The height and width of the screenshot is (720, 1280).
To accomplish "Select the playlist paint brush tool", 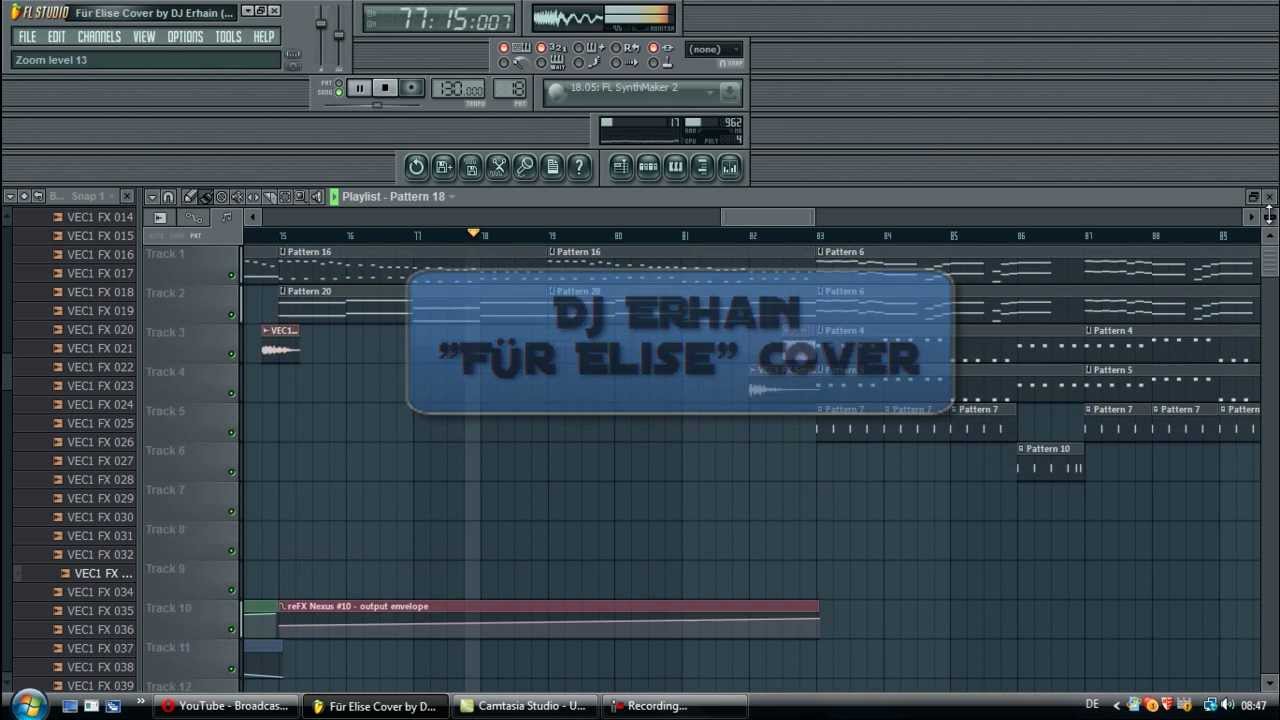I will coord(205,197).
